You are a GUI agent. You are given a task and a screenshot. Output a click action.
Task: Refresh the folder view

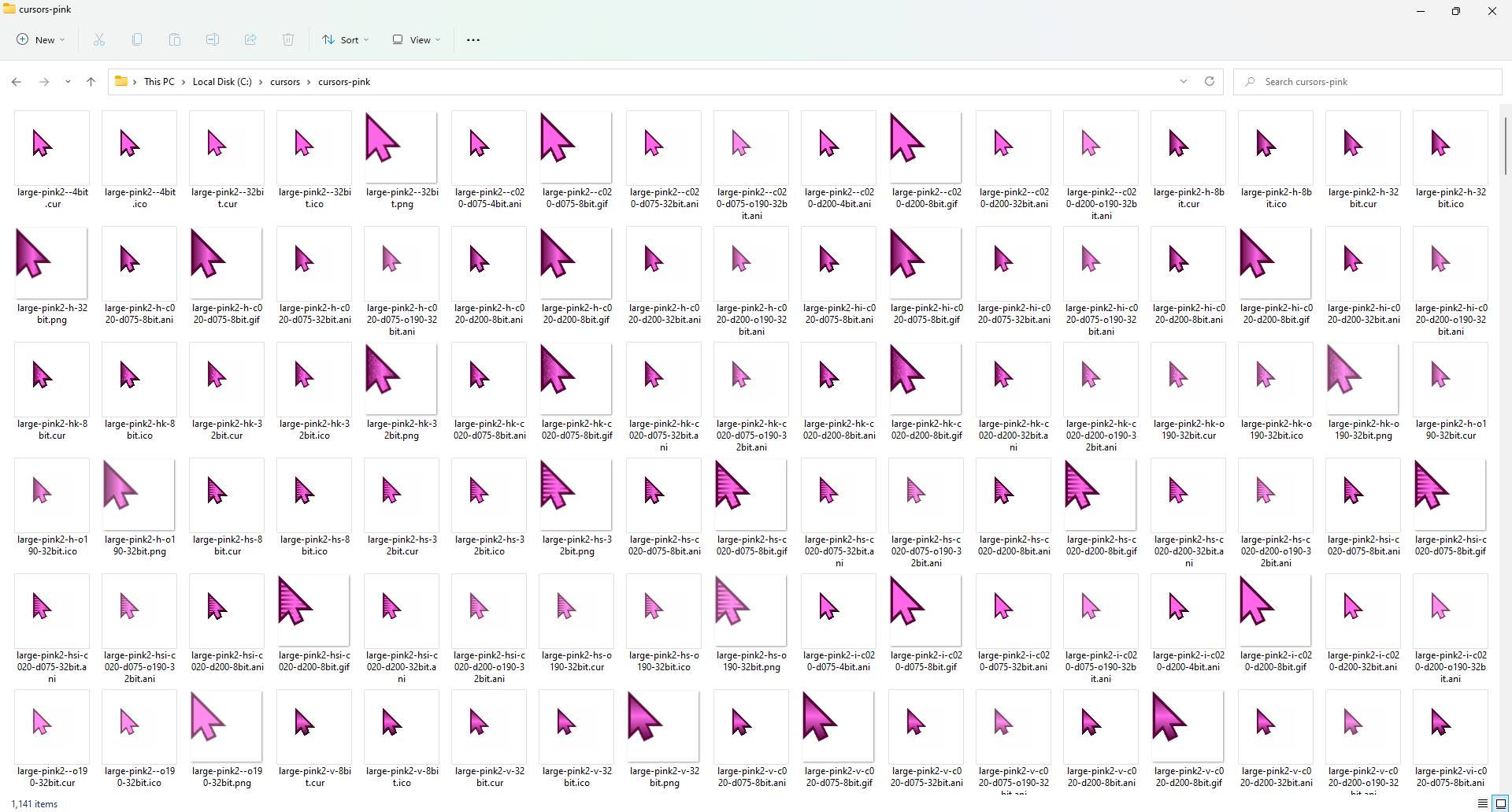click(x=1210, y=81)
